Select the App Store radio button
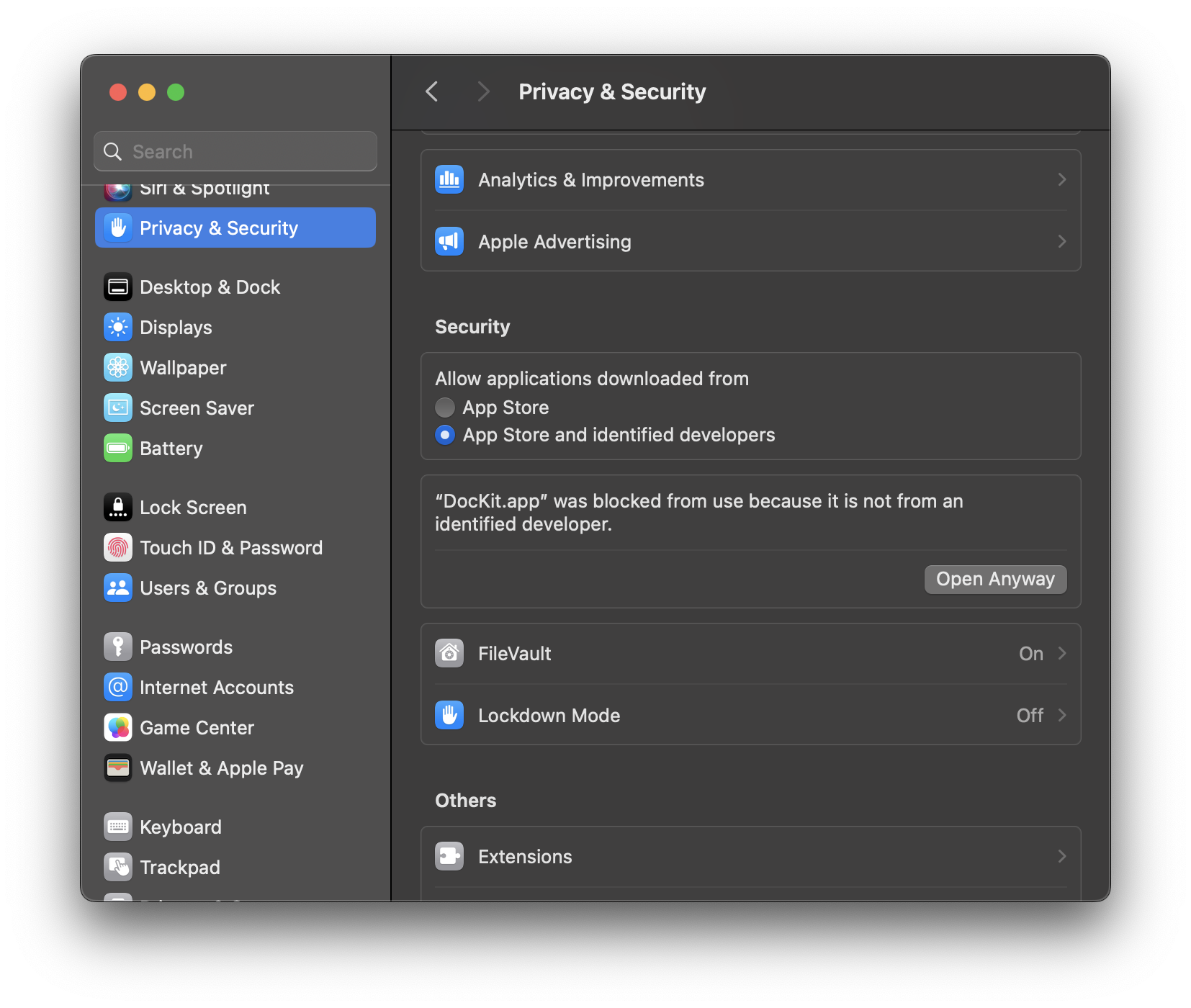The width and height of the screenshot is (1191, 1008). click(x=445, y=407)
